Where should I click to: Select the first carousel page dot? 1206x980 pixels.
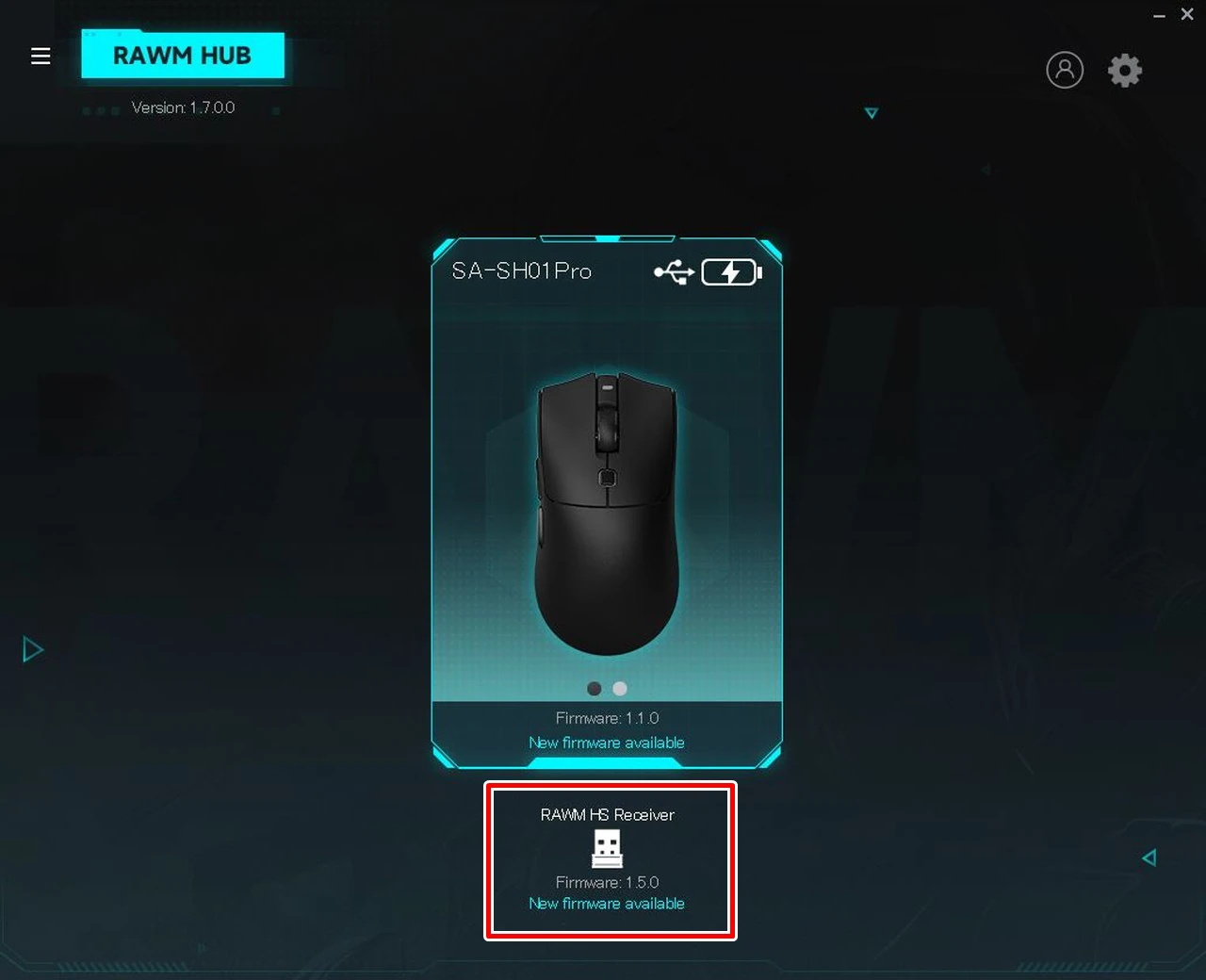pos(595,689)
